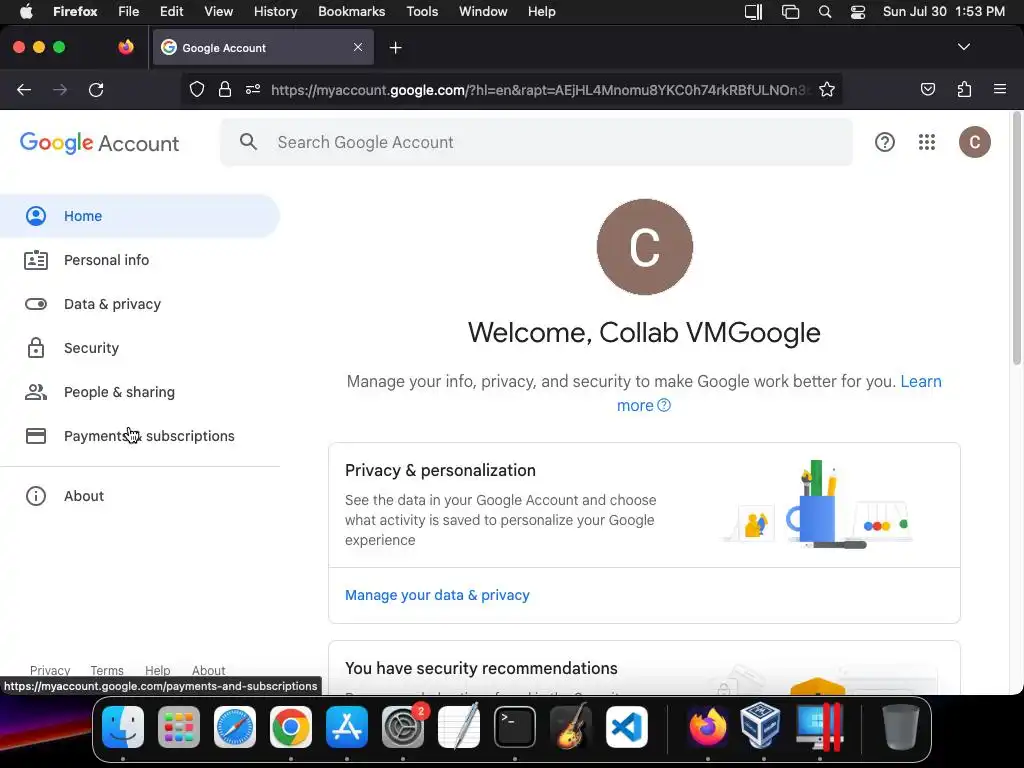The image size is (1024, 768).
Task: Open TextEdit from the Dock
Action: (459, 726)
